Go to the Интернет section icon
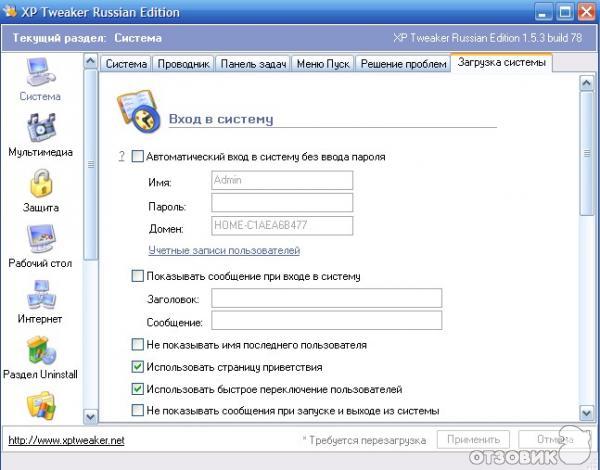600x470 pixels. [41, 295]
